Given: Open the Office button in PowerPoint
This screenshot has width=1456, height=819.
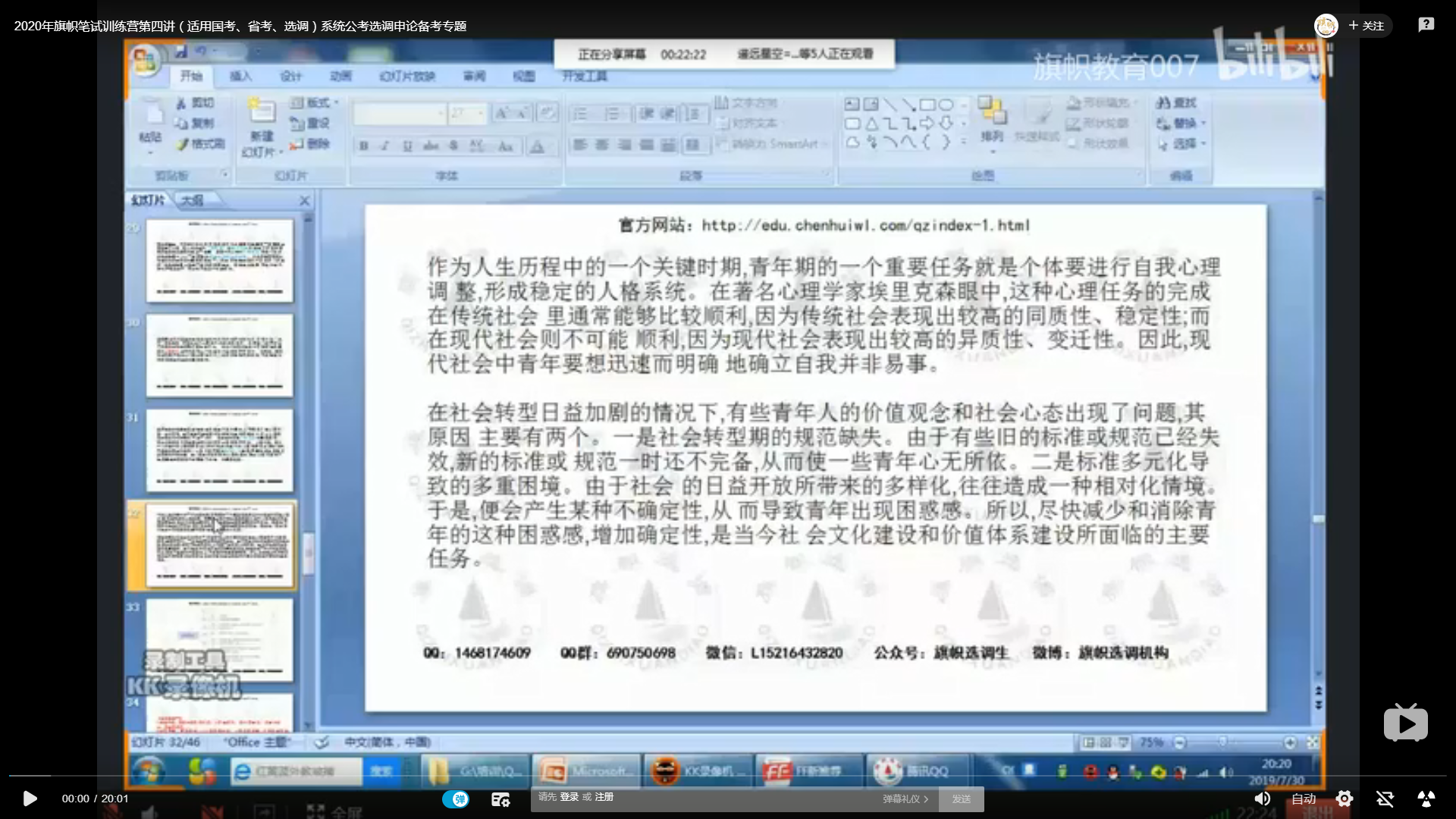Looking at the screenshot, I should [x=144, y=60].
